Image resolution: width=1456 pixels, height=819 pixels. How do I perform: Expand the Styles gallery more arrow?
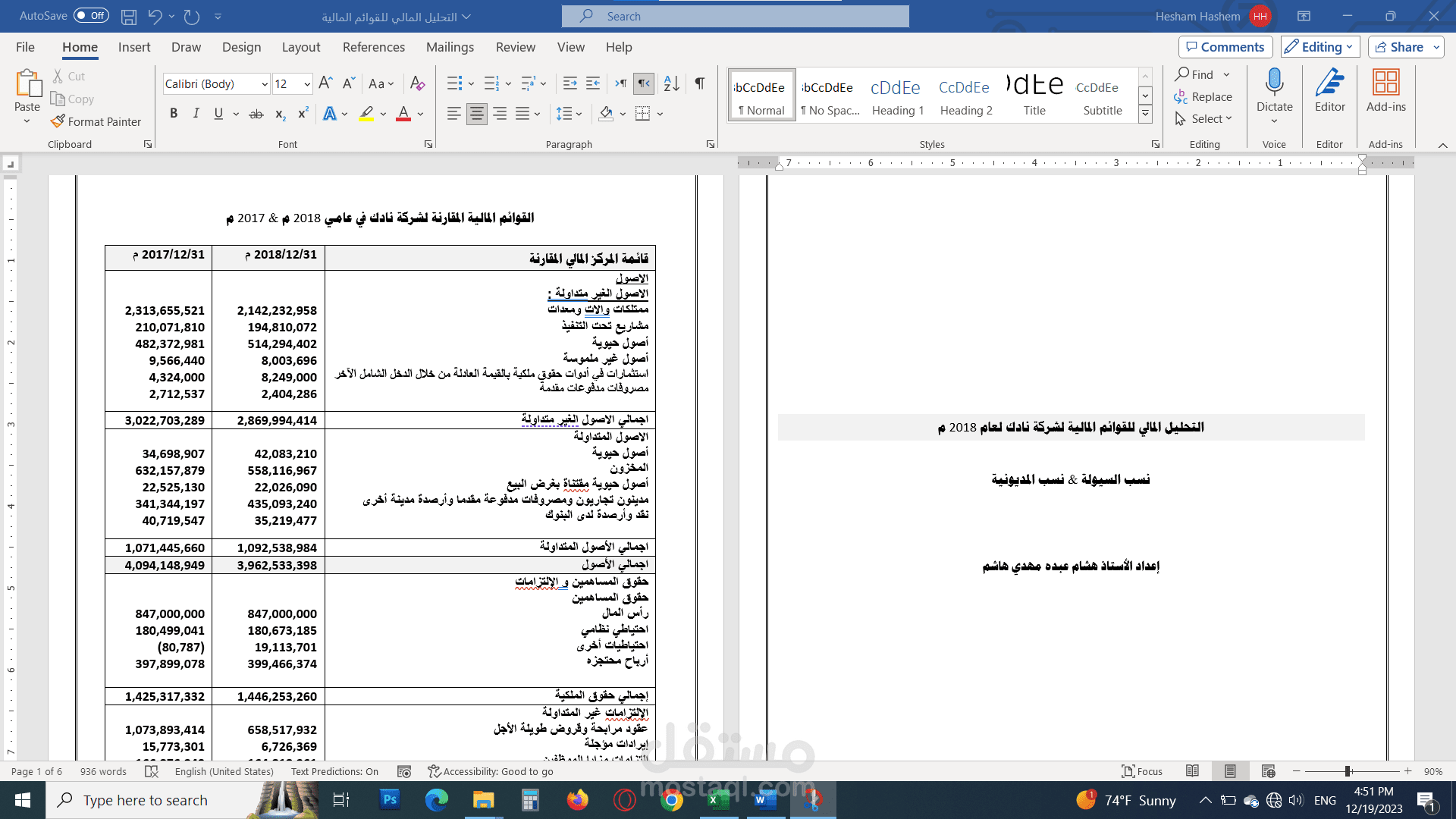click(1146, 114)
